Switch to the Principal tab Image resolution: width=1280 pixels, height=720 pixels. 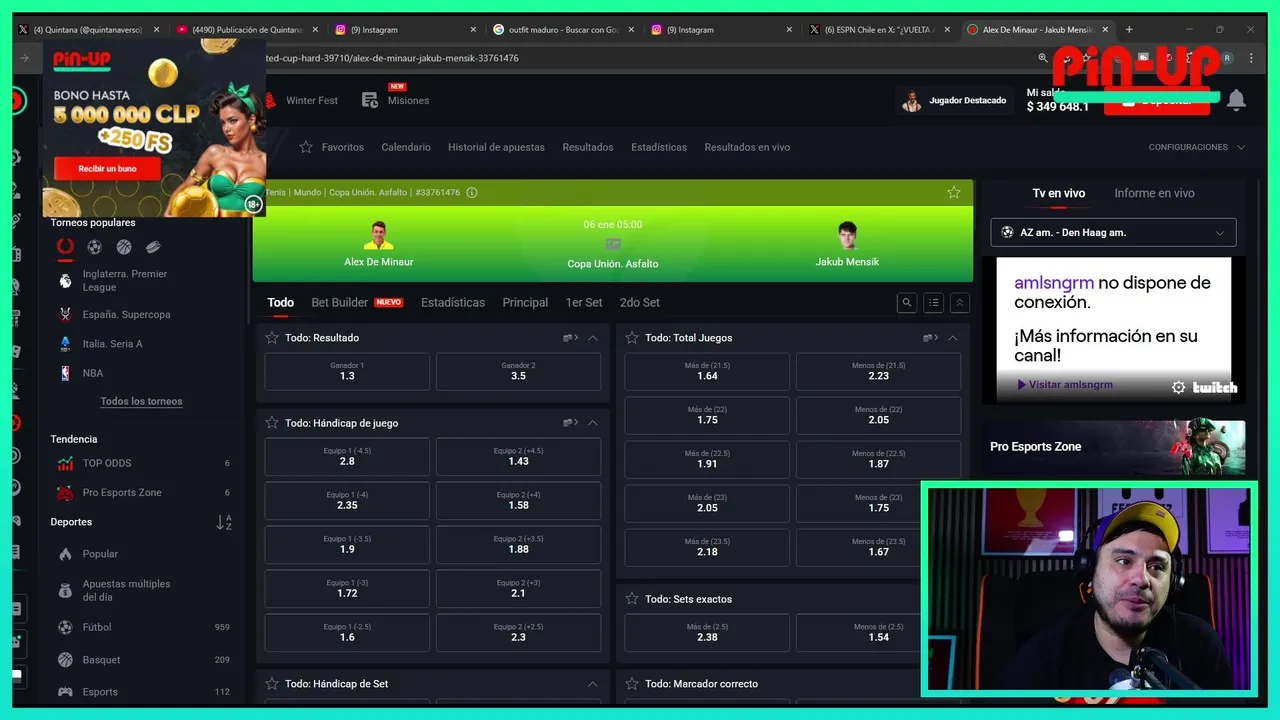coord(525,302)
